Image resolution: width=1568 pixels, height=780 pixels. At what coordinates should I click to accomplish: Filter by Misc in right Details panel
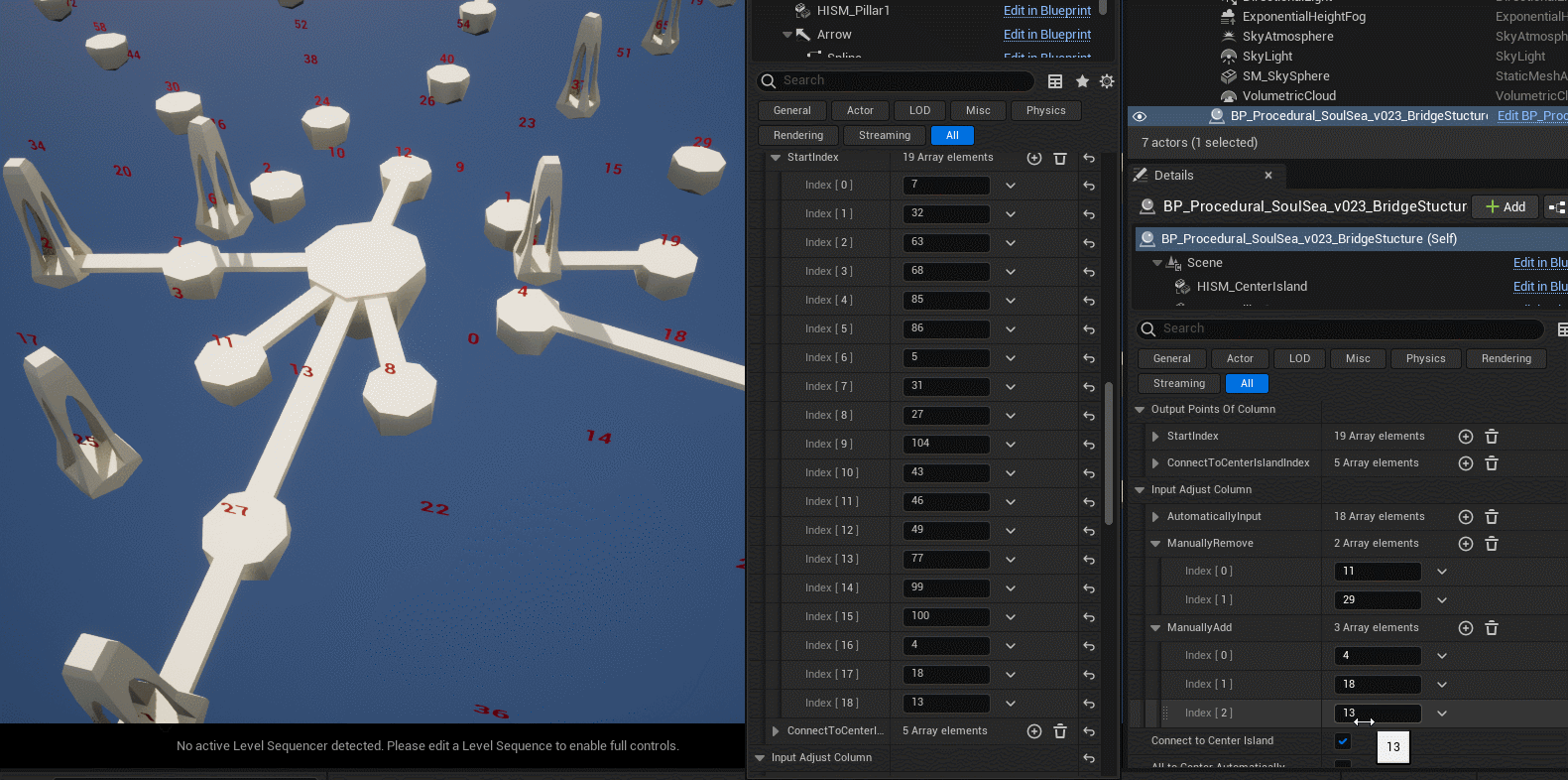1358,359
